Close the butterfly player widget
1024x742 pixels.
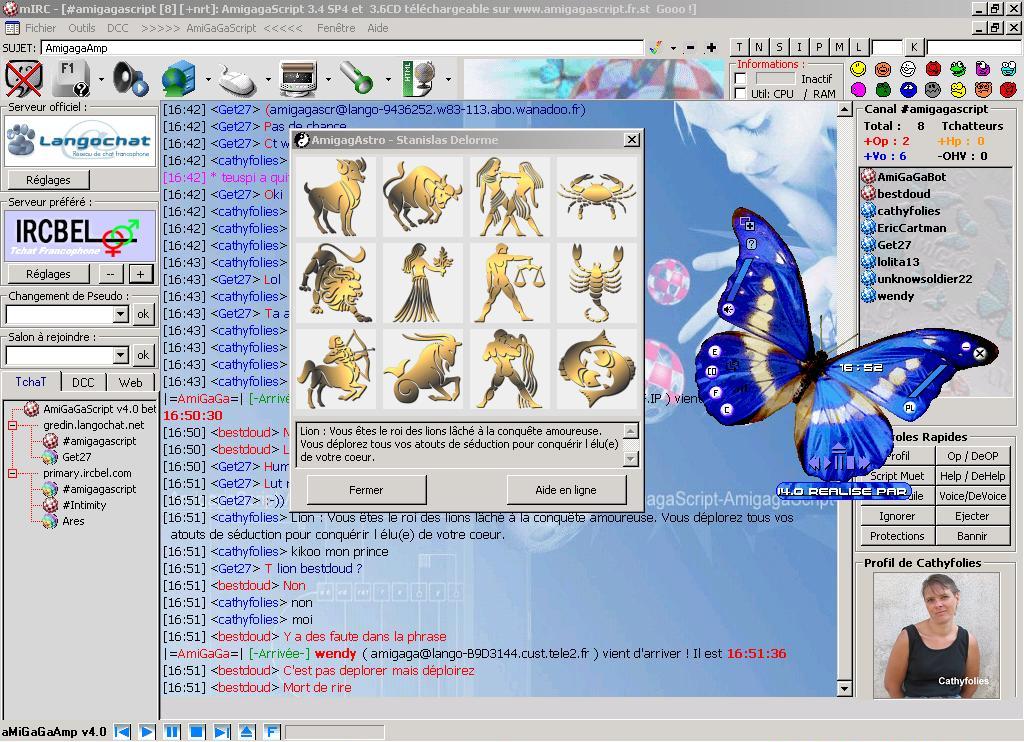coord(980,353)
